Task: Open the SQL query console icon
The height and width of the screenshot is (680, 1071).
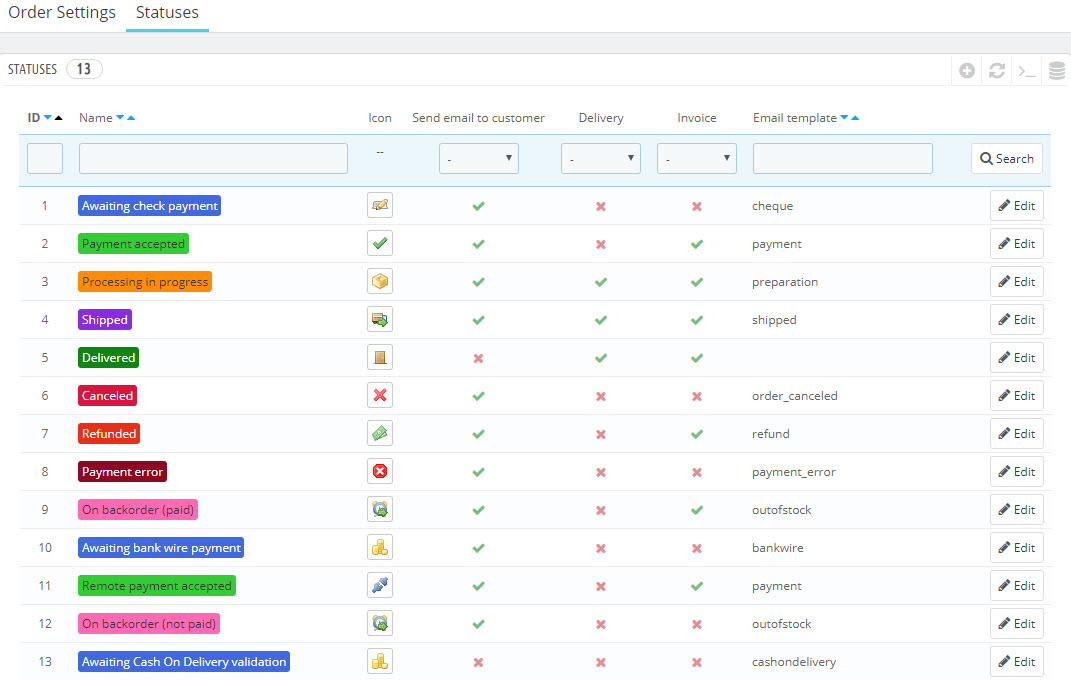Action: click(1026, 71)
